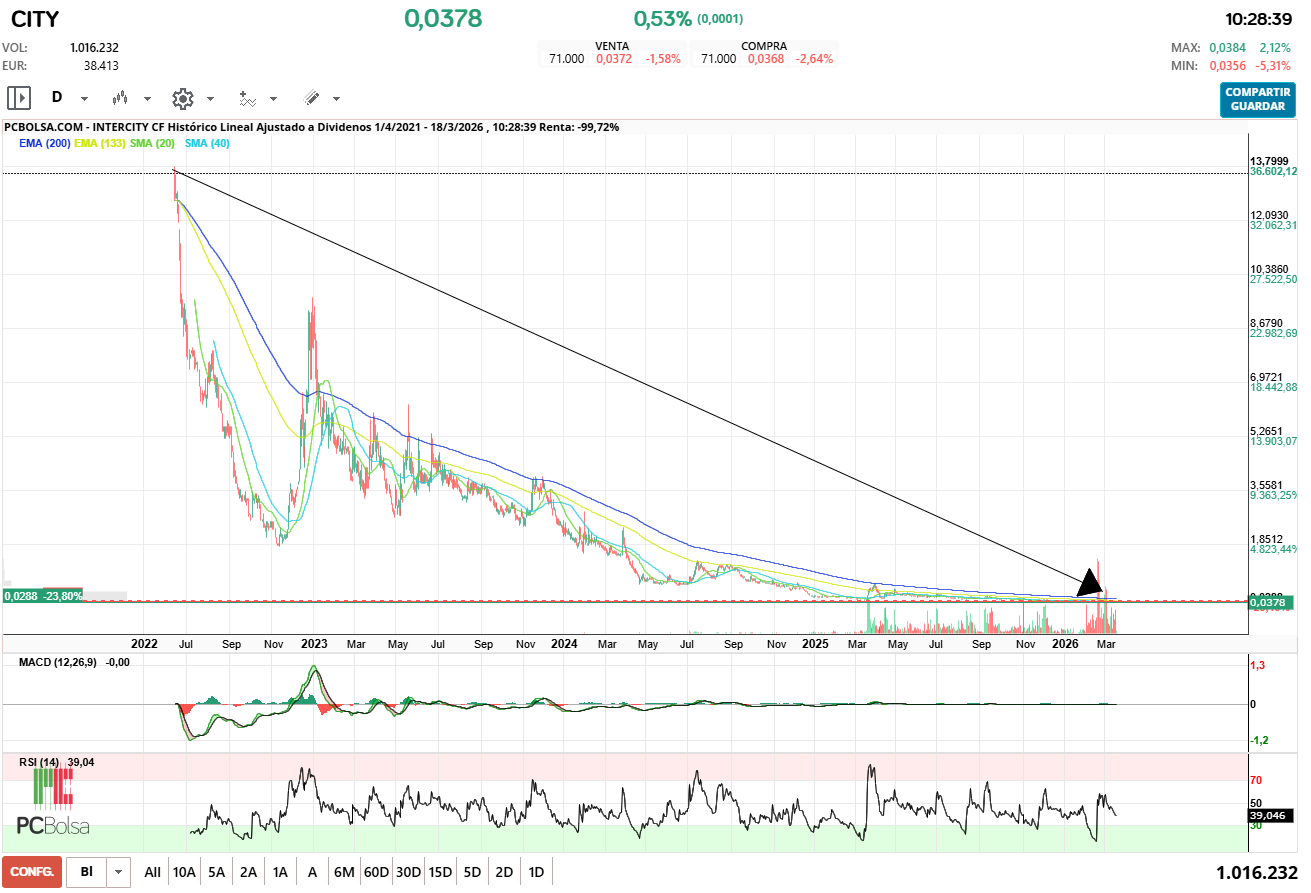Open the BI selector dropdown
This screenshot has height=893, width=1311.
[118, 871]
